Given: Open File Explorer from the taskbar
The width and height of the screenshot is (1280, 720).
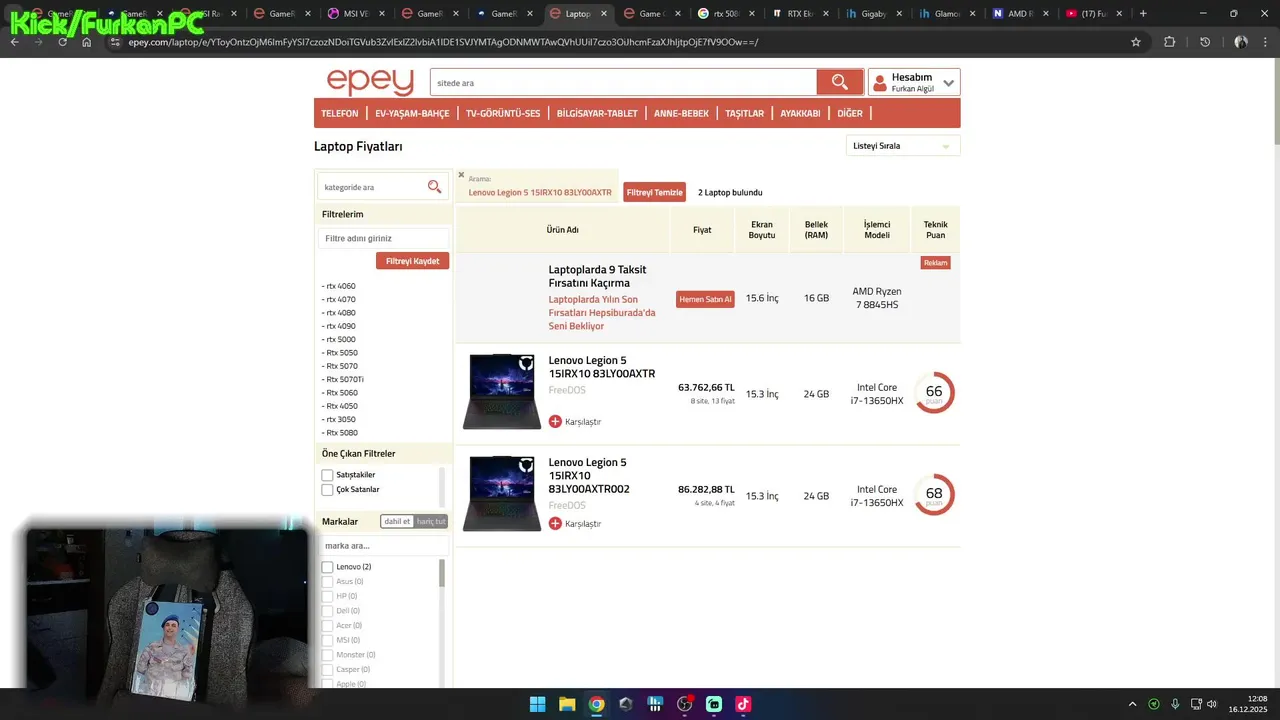Looking at the screenshot, I should 567,704.
